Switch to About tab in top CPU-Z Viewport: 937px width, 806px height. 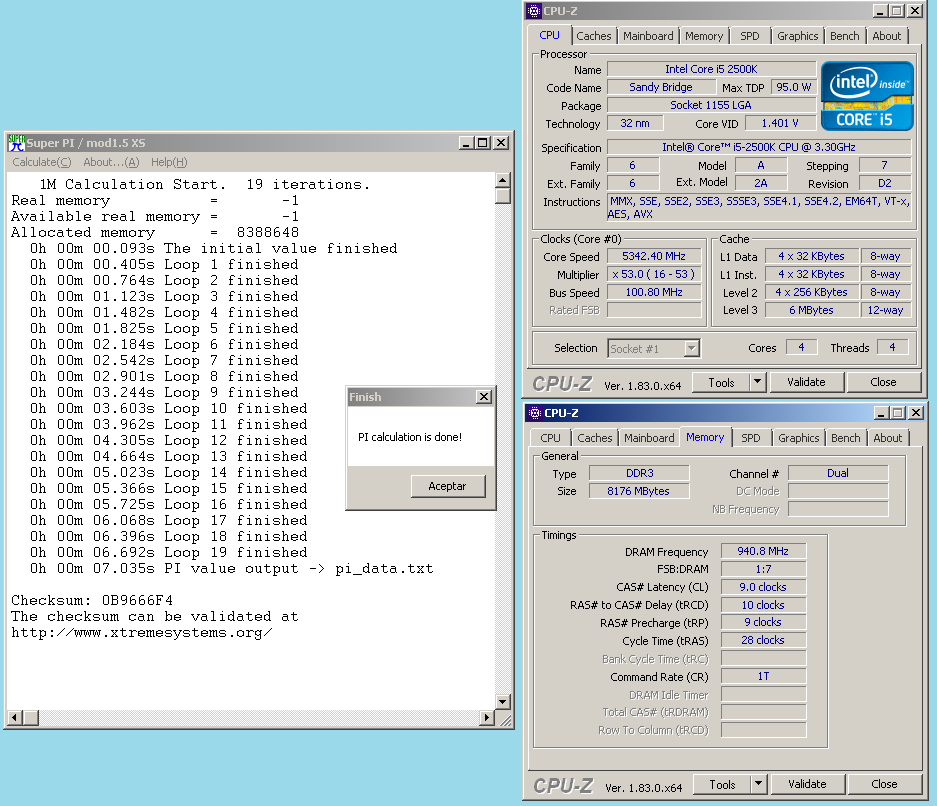(887, 36)
